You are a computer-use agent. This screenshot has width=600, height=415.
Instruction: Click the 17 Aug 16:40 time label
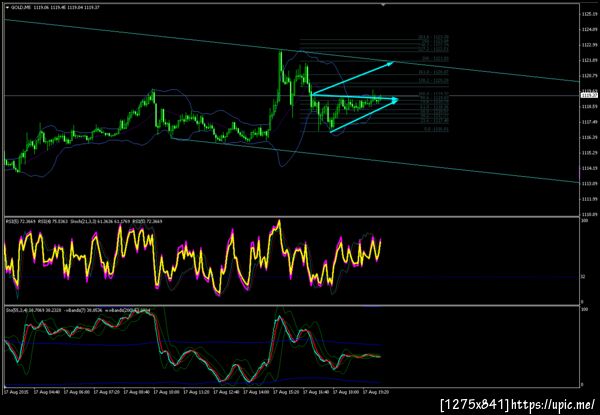click(315, 392)
